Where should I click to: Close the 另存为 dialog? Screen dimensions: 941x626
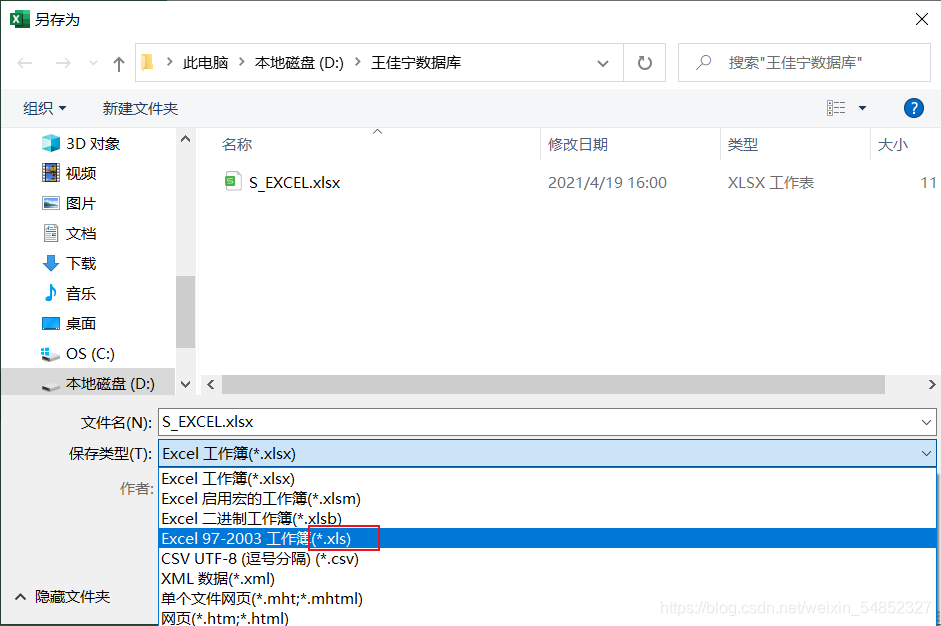pos(922,19)
